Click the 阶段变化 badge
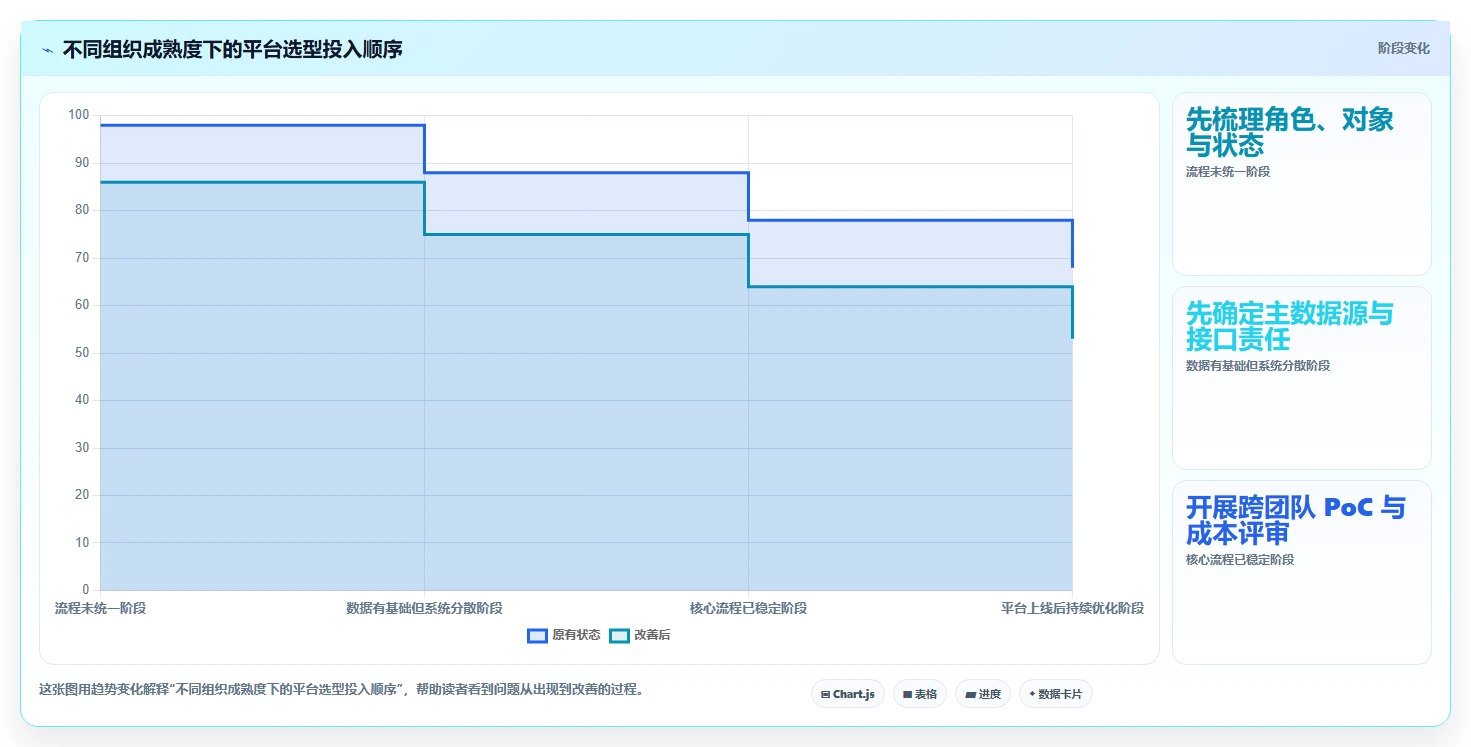This screenshot has height=747, width=1471. point(1404,49)
